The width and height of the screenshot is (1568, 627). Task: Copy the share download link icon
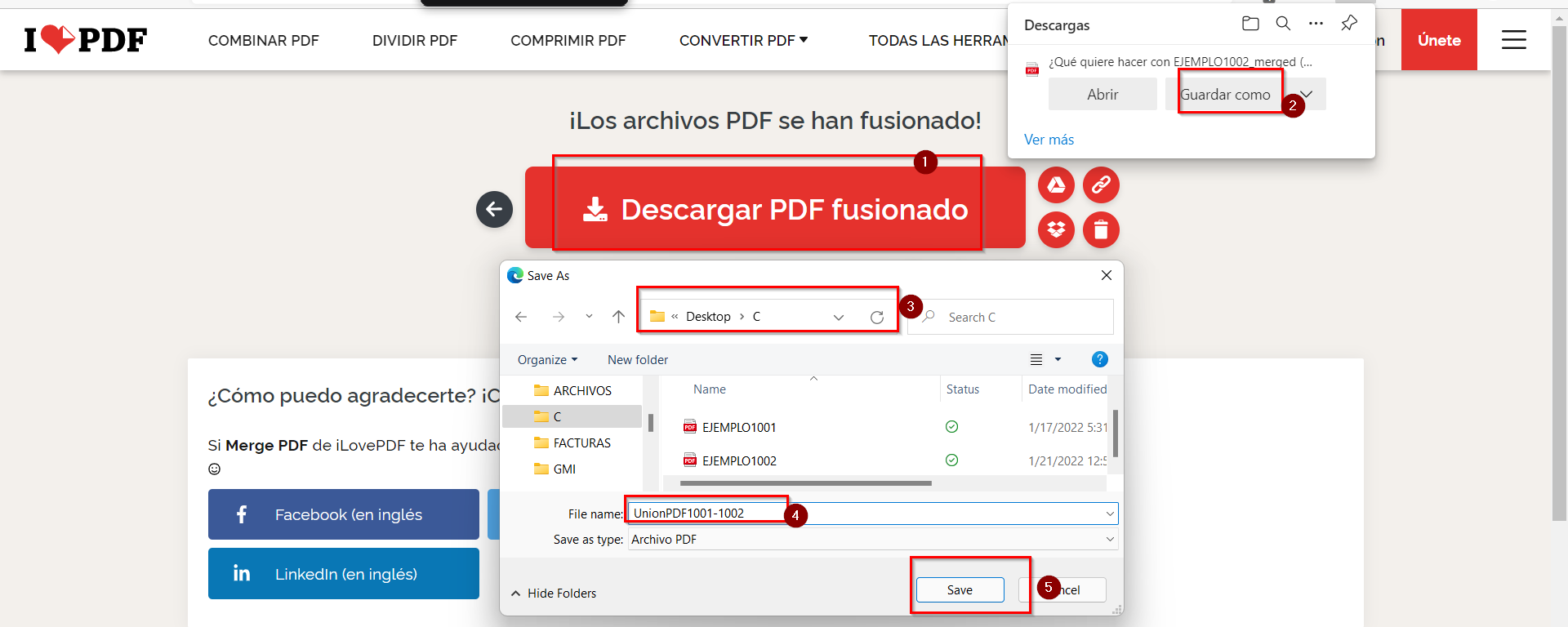pos(1101,185)
